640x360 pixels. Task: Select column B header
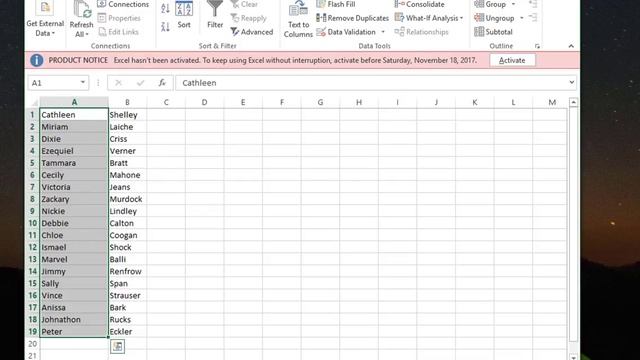(127, 102)
